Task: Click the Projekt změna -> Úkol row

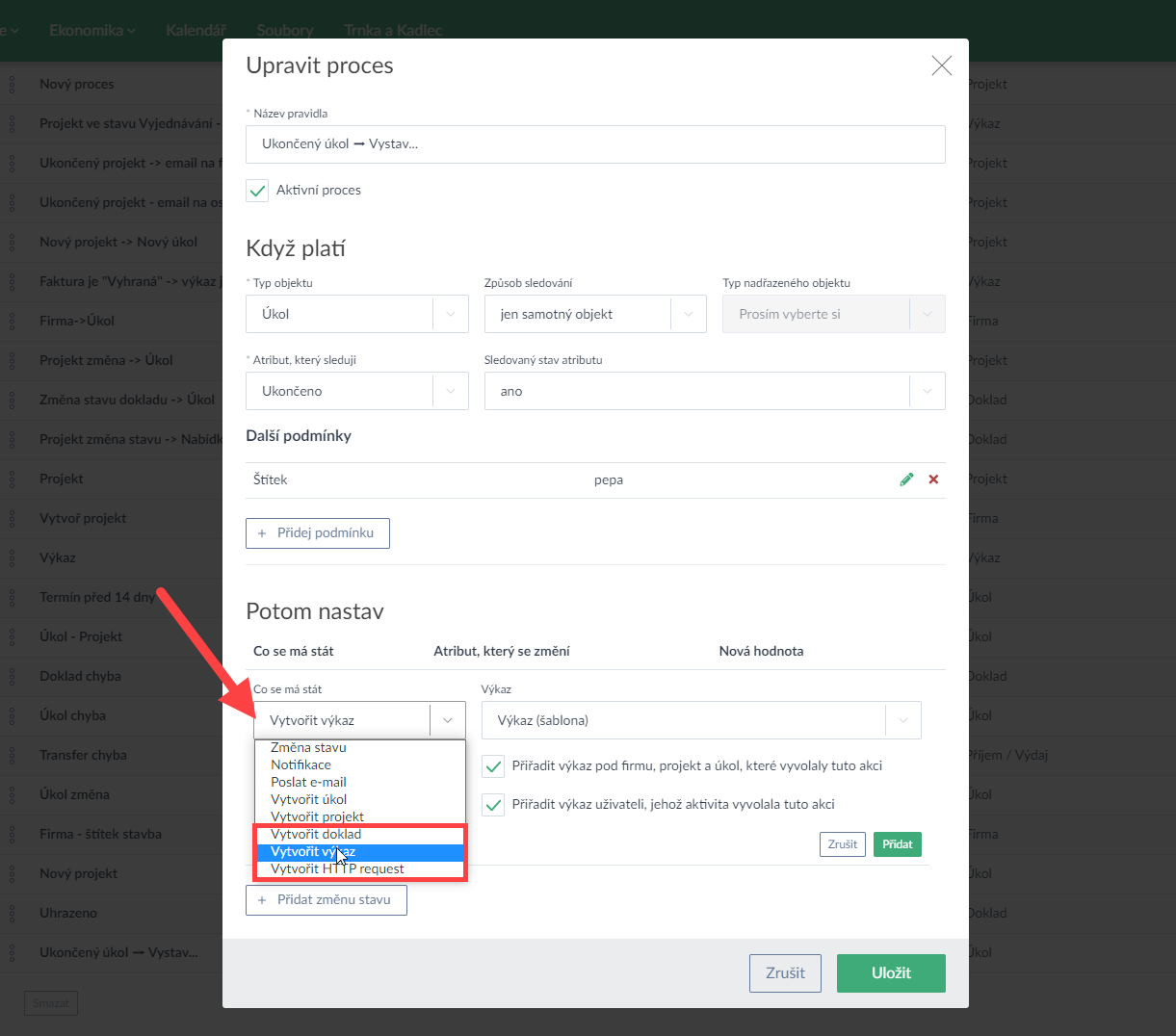Action: [x=106, y=360]
